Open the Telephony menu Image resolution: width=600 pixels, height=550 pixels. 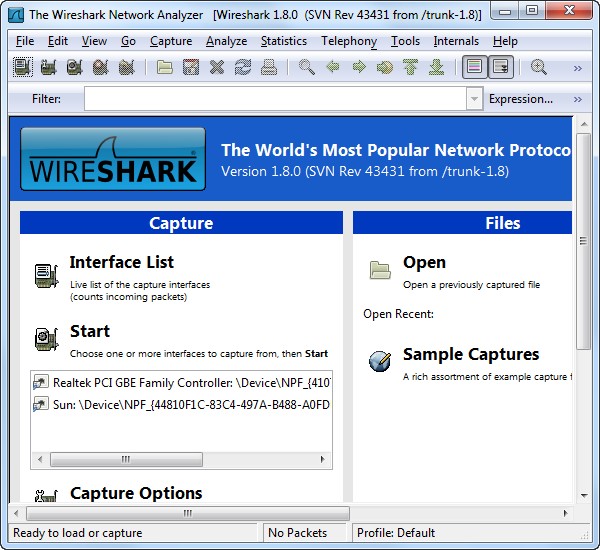[x=349, y=41]
